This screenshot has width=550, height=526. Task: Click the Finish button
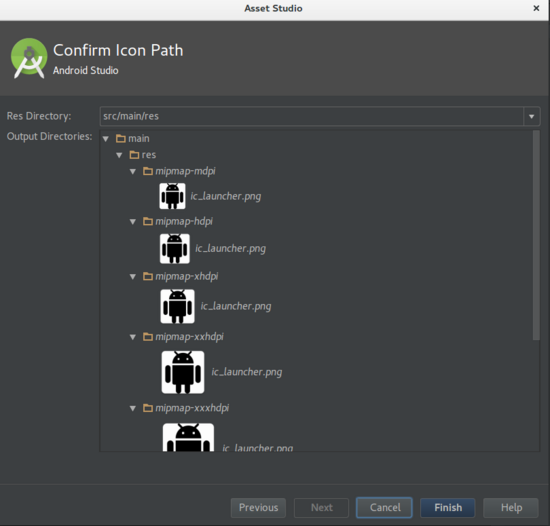pyautogui.click(x=448, y=507)
